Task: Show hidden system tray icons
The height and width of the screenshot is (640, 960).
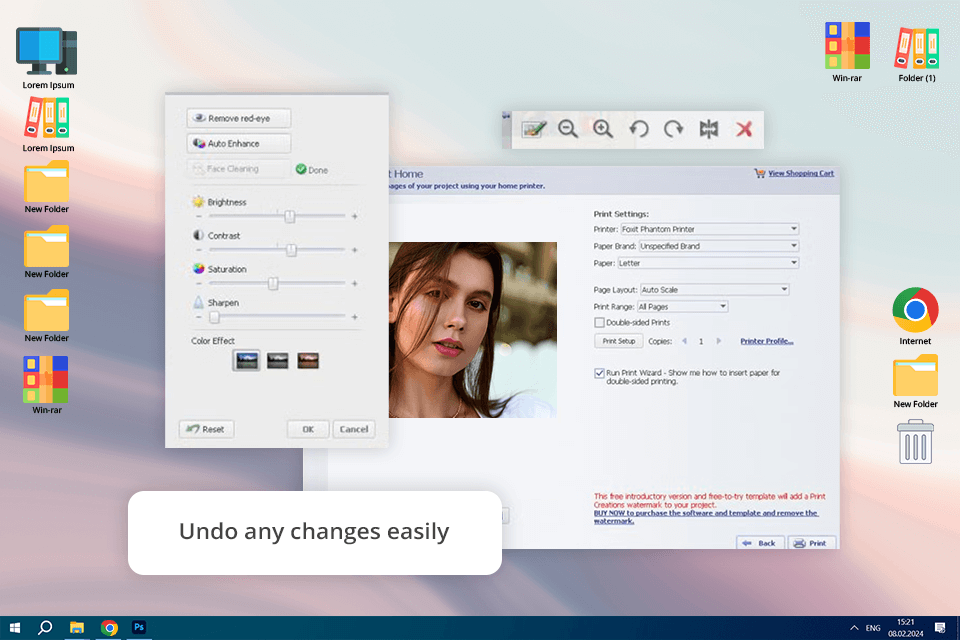Action: click(853, 628)
